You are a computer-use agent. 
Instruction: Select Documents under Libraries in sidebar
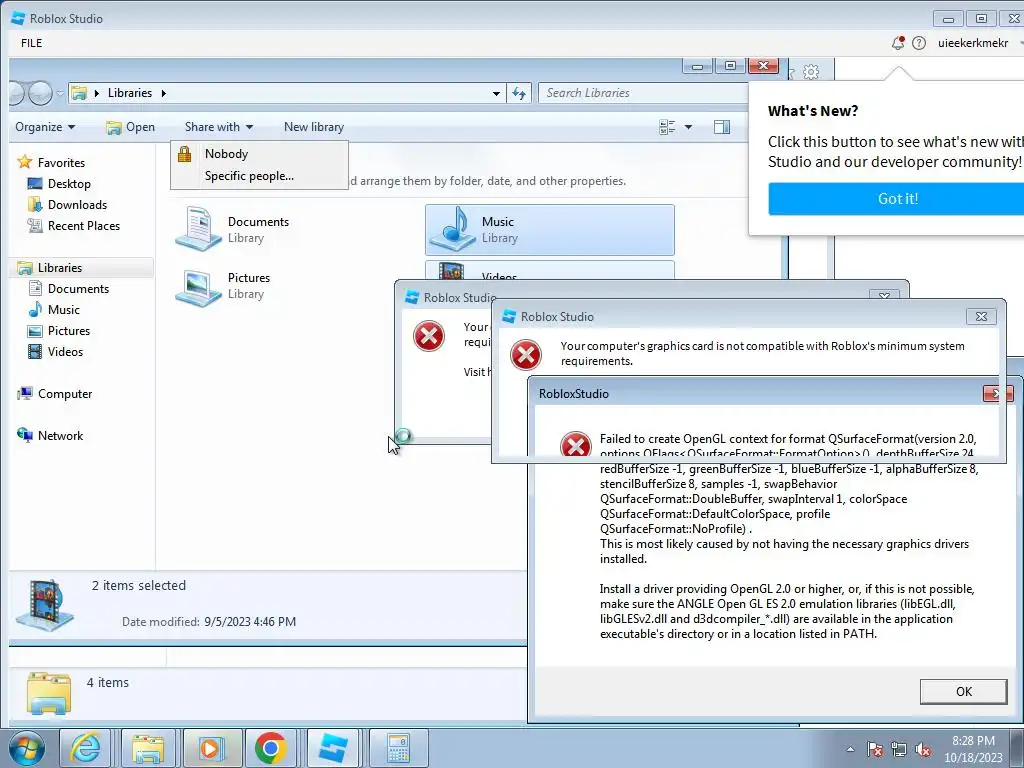pyautogui.click(x=78, y=289)
